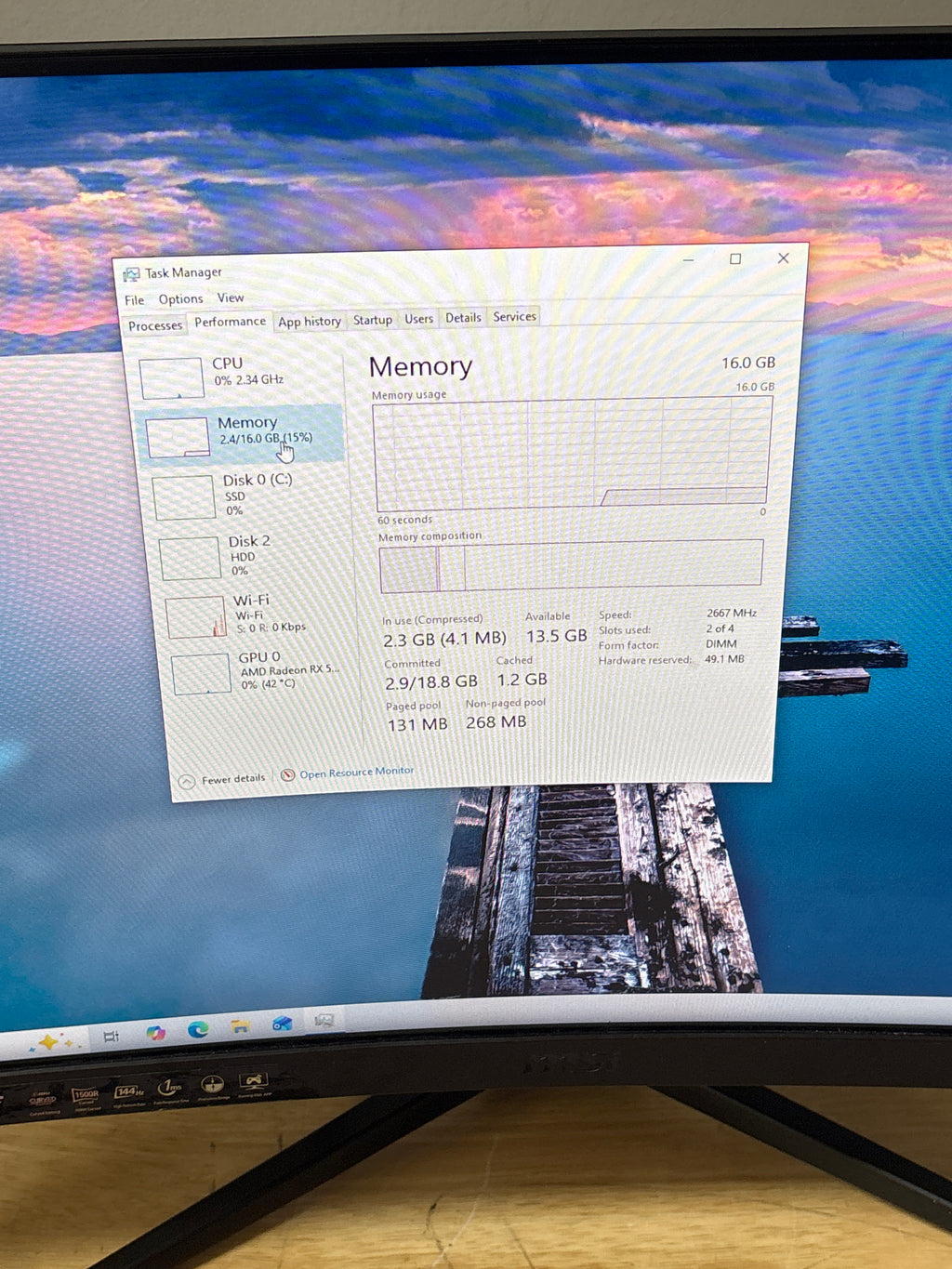Open the File menu
This screenshot has height=1269, width=952.
tap(135, 300)
